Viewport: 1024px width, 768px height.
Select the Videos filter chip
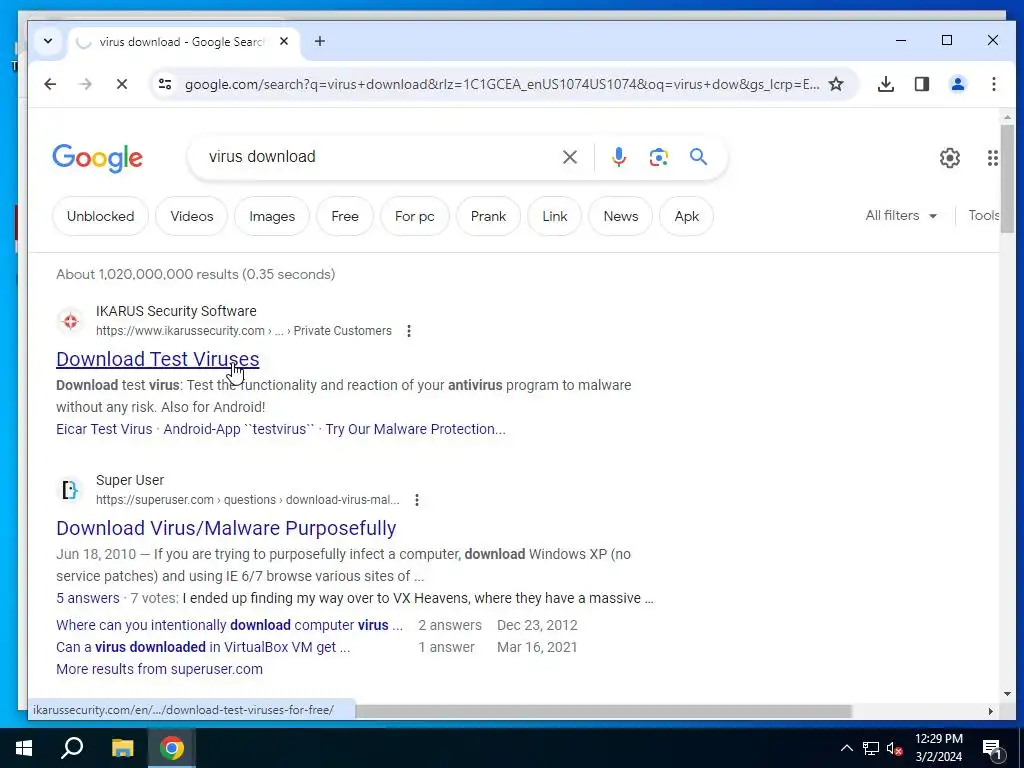(x=191, y=216)
